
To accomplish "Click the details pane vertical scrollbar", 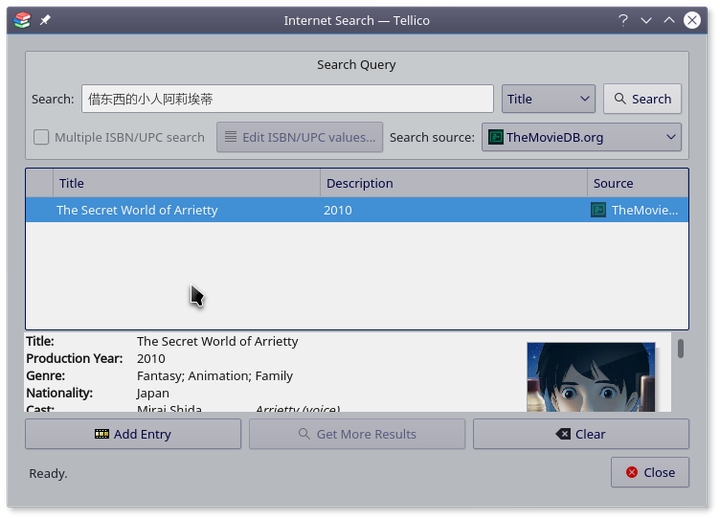I will pos(680,349).
